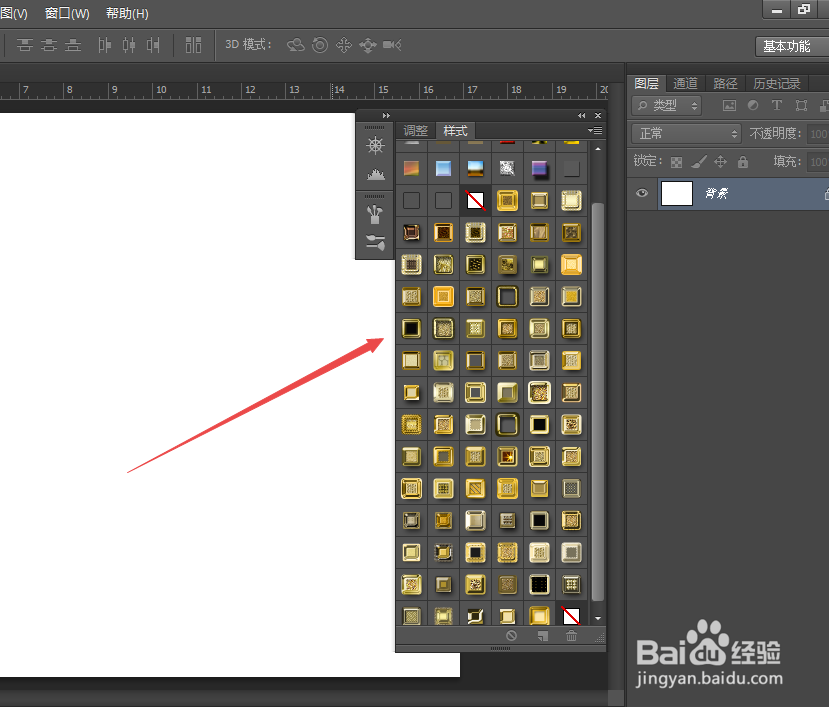Image resolution: width=829 pixels, height=707 pixels.
Task: Click the 填充 fill value field
Action: pyautogui.click(x=818, y=162)
